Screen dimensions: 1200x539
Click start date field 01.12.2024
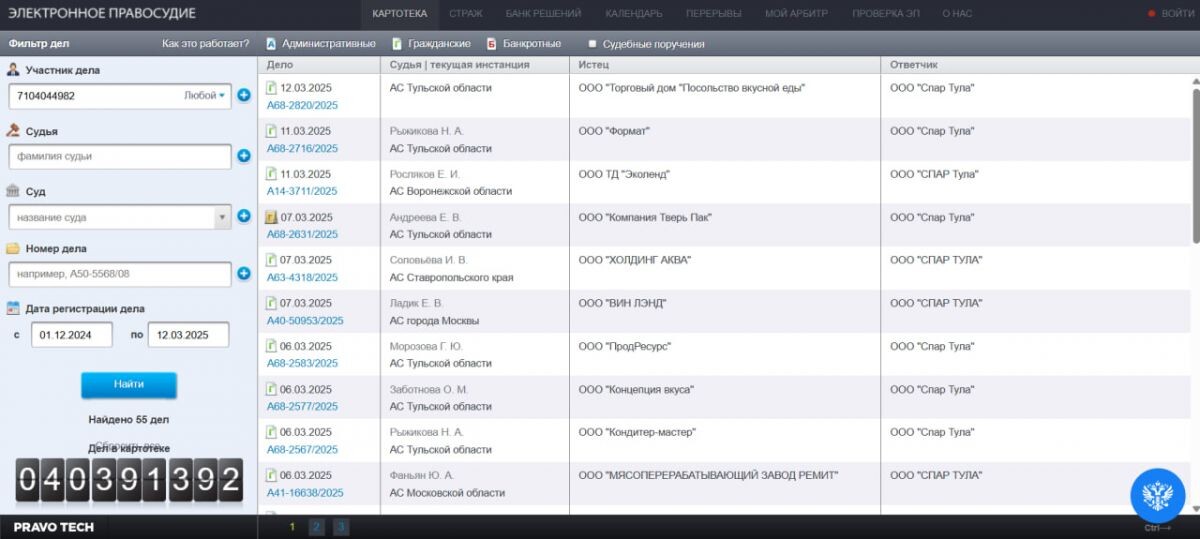click(x=71, y=335)
